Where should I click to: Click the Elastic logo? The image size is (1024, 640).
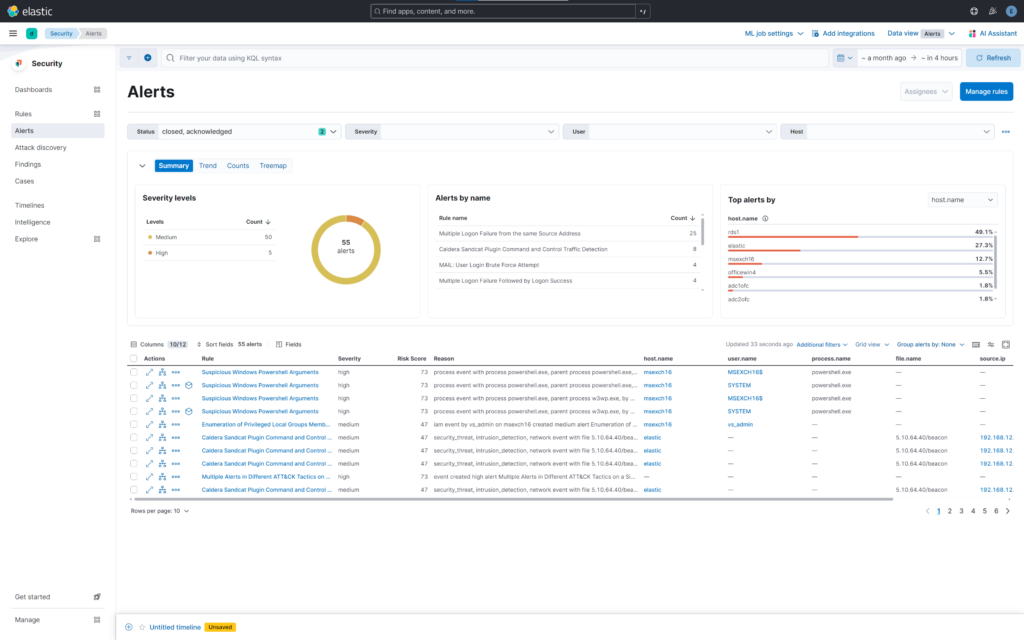point(29,11)
